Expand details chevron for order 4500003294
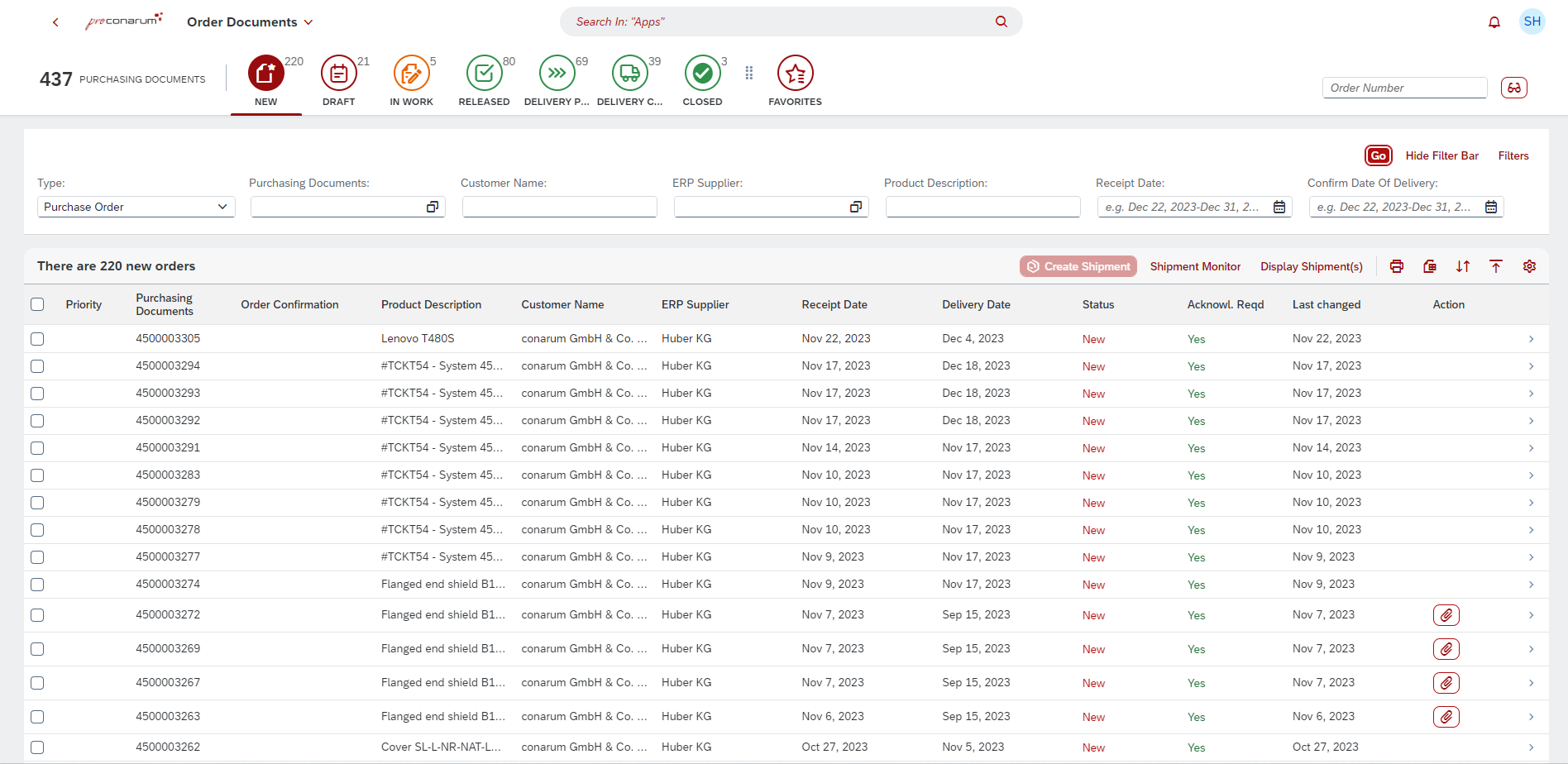The image size is (1568, 764). [1531, 365]
